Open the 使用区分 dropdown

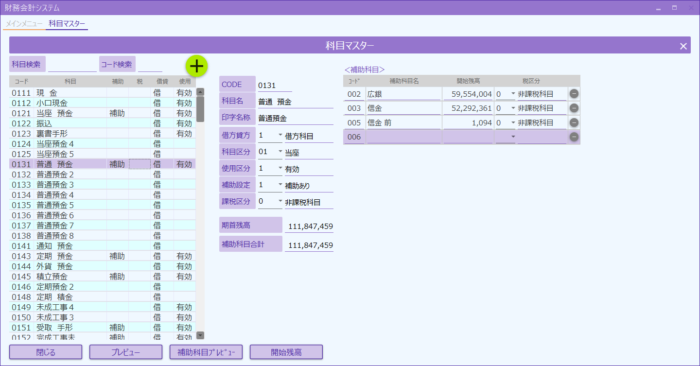tap(280, 168)
